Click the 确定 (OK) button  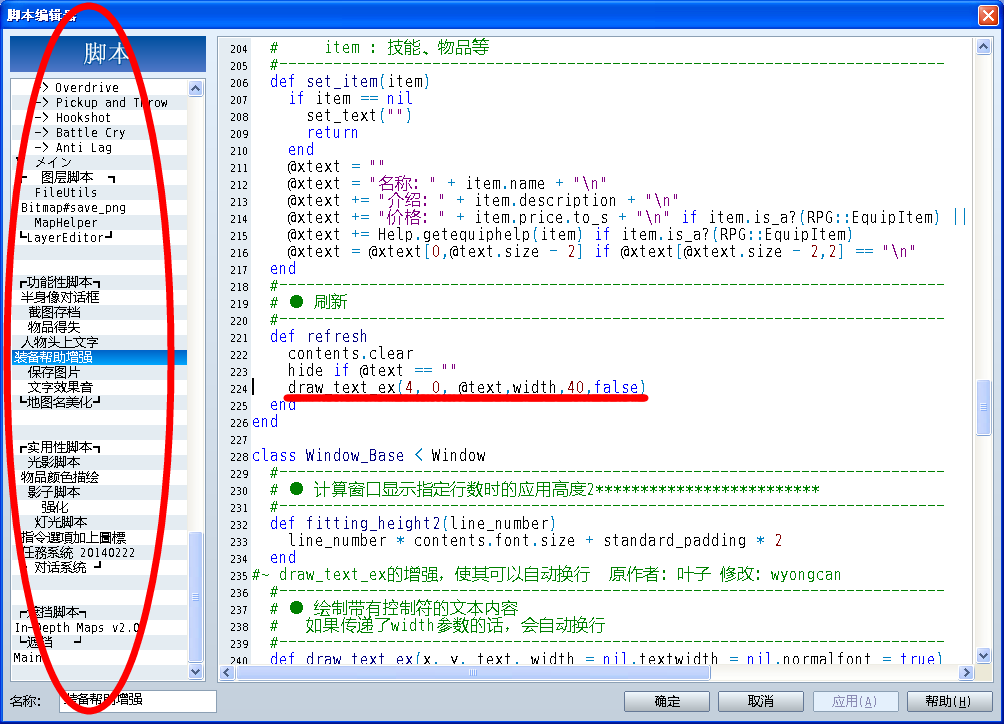(x=667, y=702)
